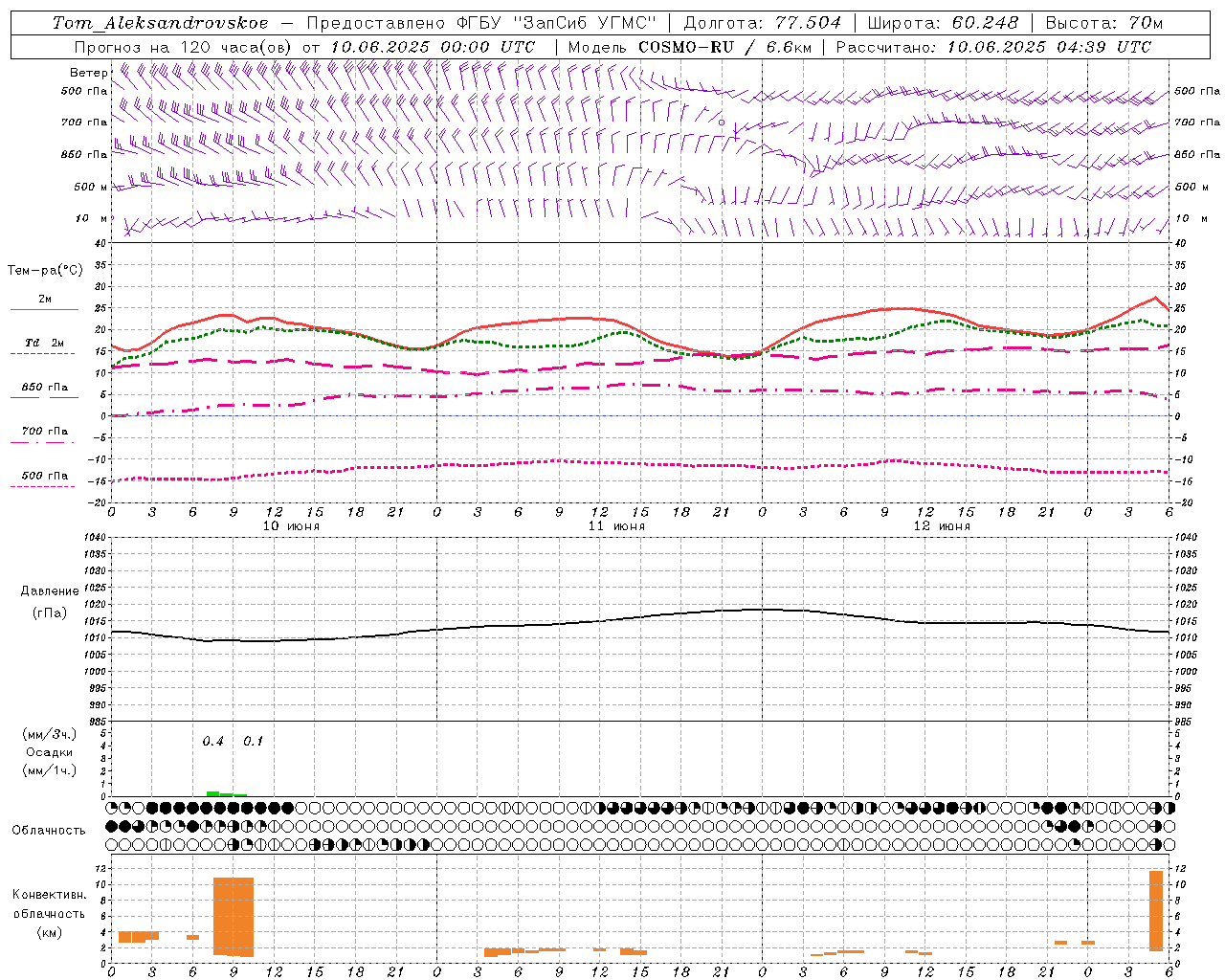Screen dimensions: 1225x980
Task: Click the tallest orange convective bar on 10 июня
Action: (234, 917)
